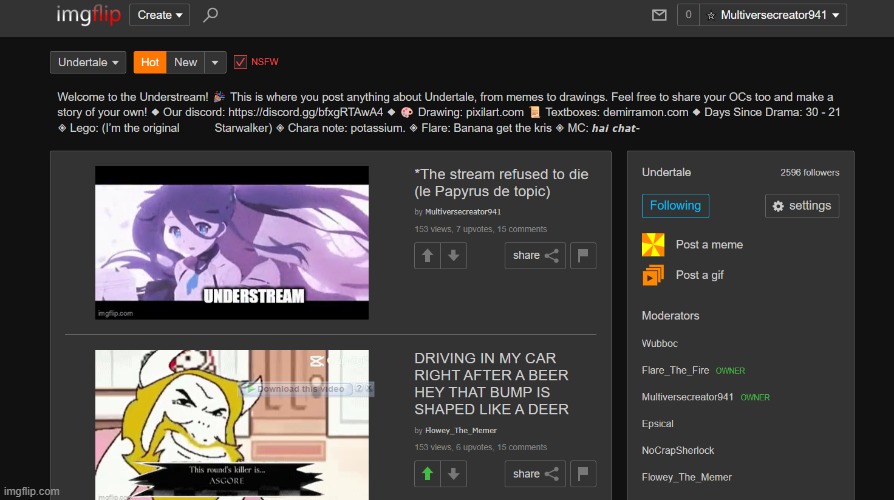Expand the Multiversecreator941 account menu
This screenshot has width=894, height=500.
[773, 15]
